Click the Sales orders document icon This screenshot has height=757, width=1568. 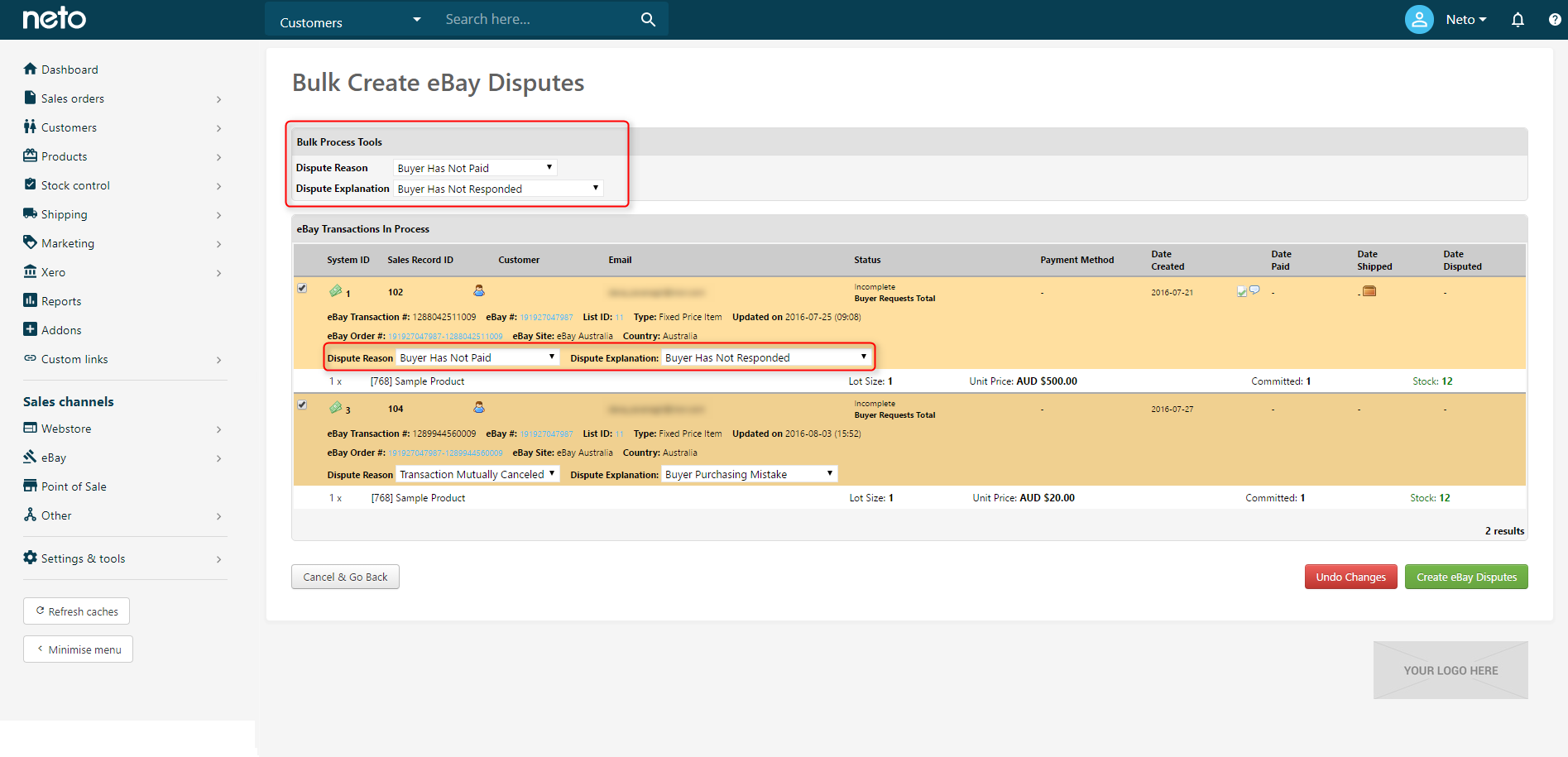[x=30, y=98]
